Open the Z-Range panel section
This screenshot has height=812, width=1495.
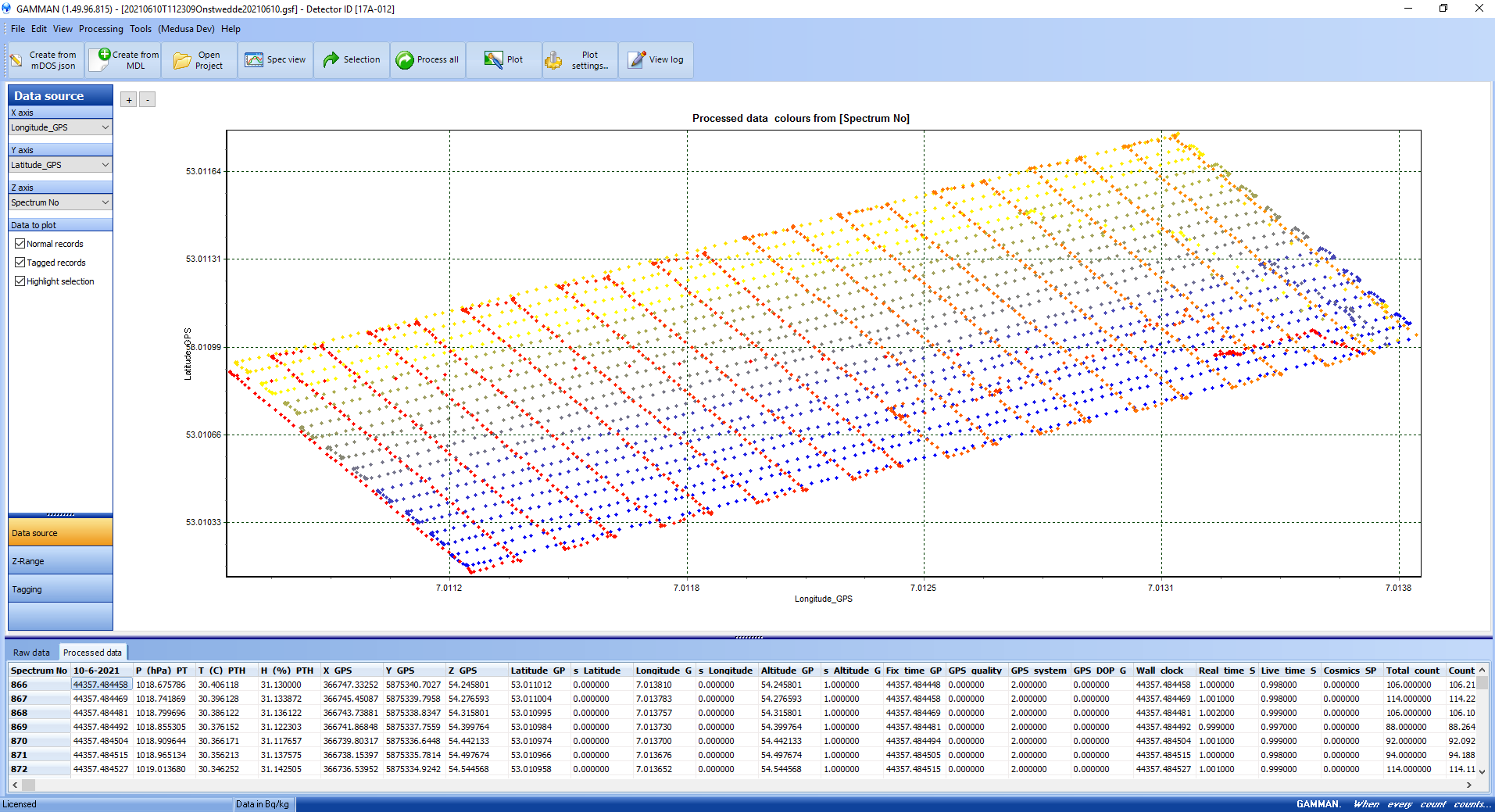(x=60, y=561)
